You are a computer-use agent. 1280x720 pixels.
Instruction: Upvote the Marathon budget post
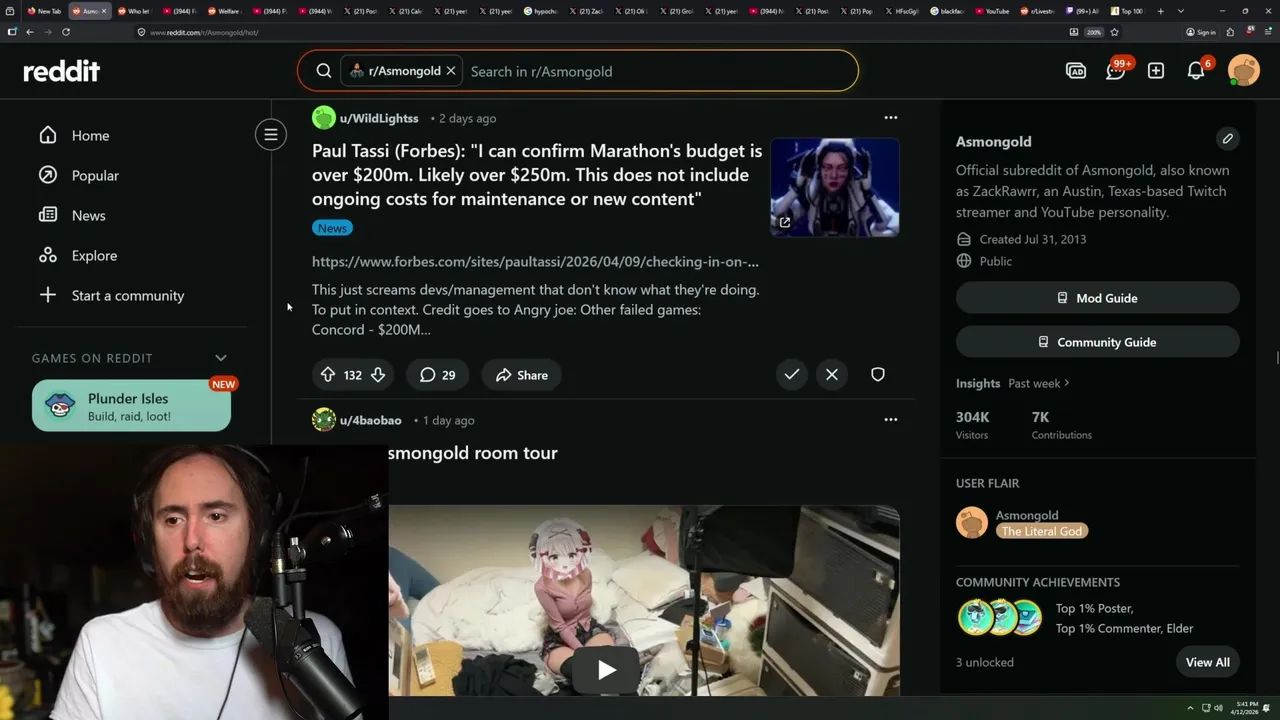[328, 375]
